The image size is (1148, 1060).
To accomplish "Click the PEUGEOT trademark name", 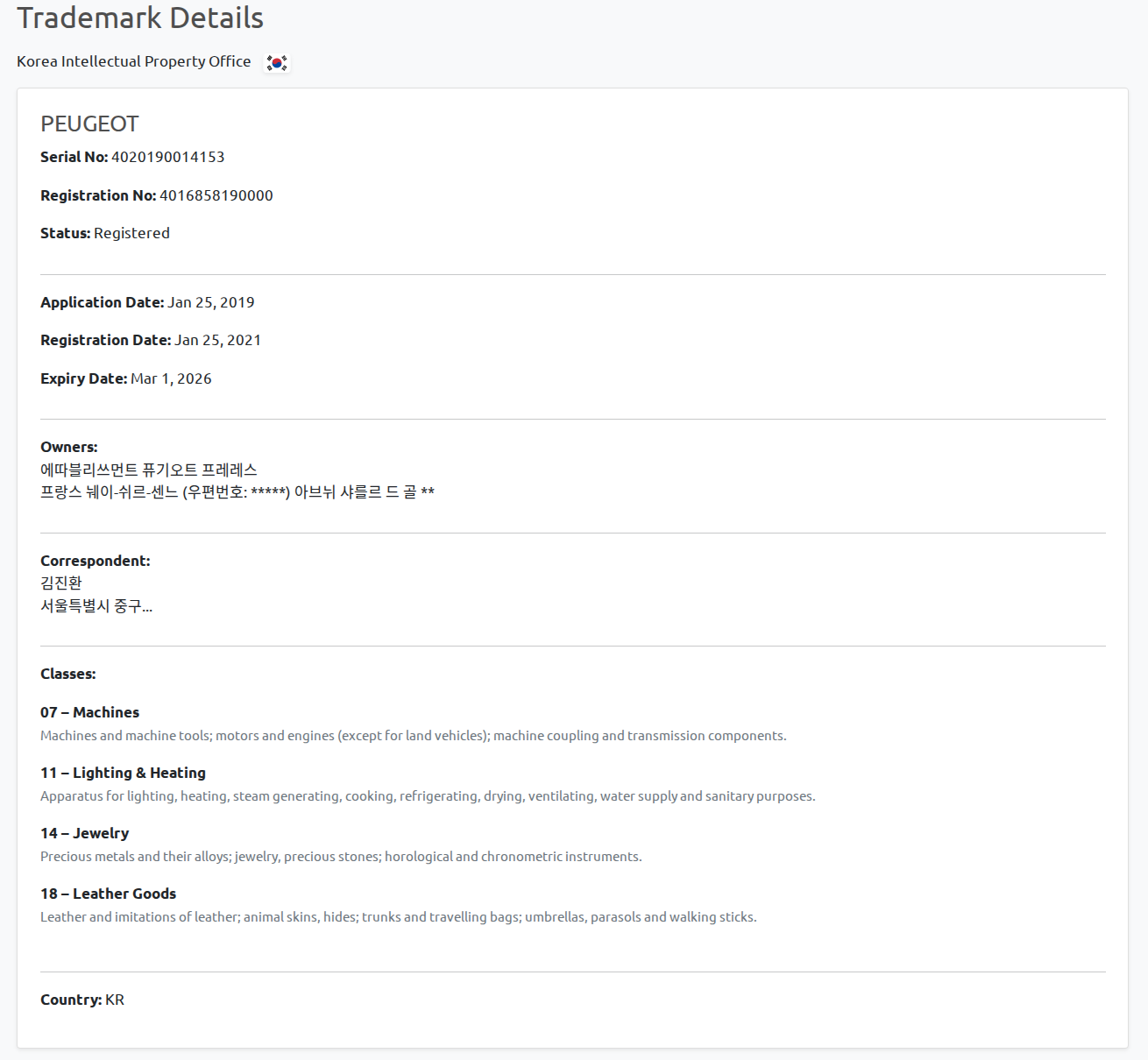I will 89,124.
